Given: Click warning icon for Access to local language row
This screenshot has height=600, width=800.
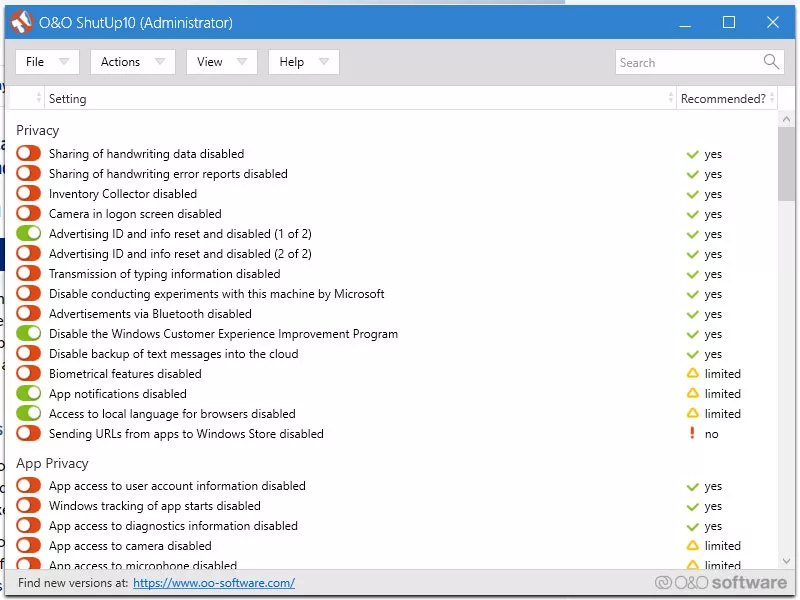Looking at the screenshot, I should pos(692,413).
